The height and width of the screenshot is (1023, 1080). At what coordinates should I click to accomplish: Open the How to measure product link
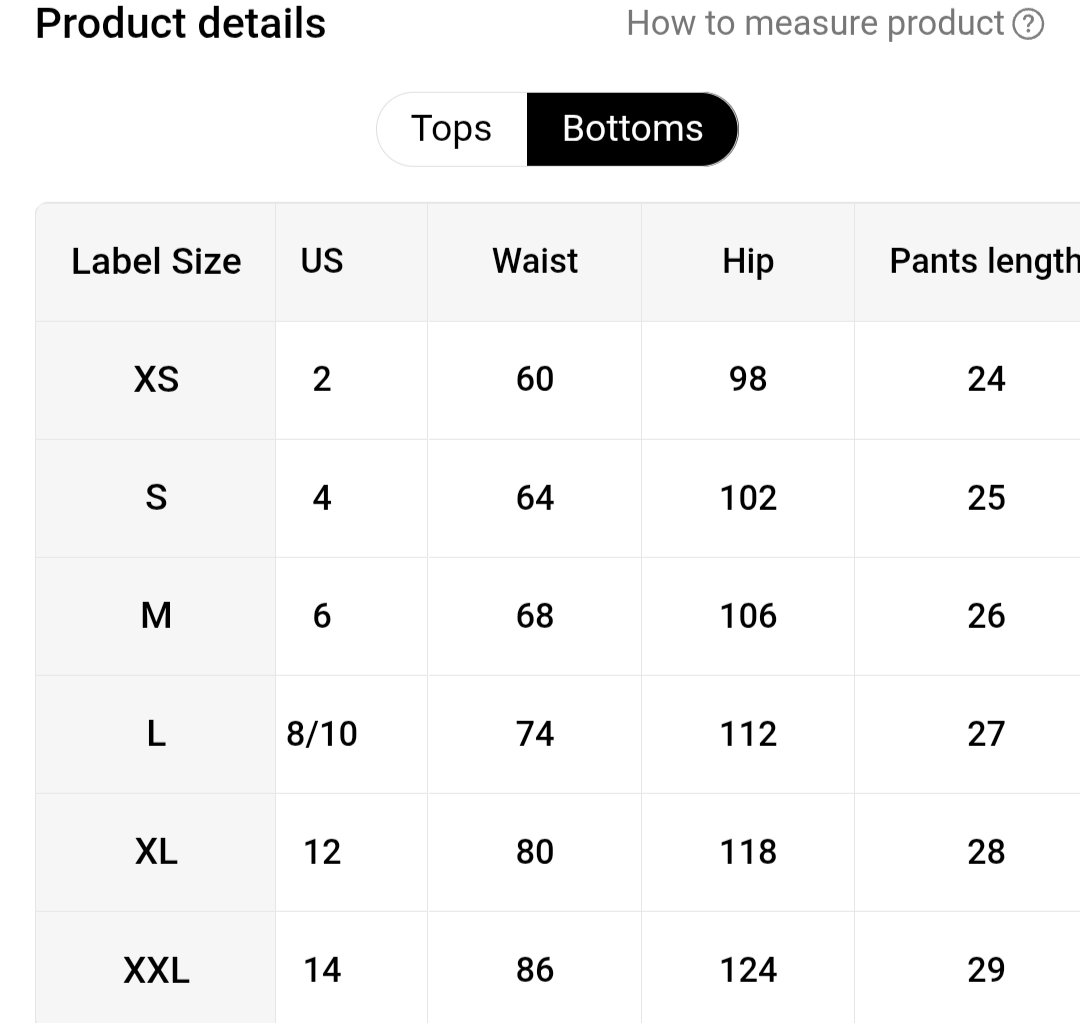click(815, 24)
